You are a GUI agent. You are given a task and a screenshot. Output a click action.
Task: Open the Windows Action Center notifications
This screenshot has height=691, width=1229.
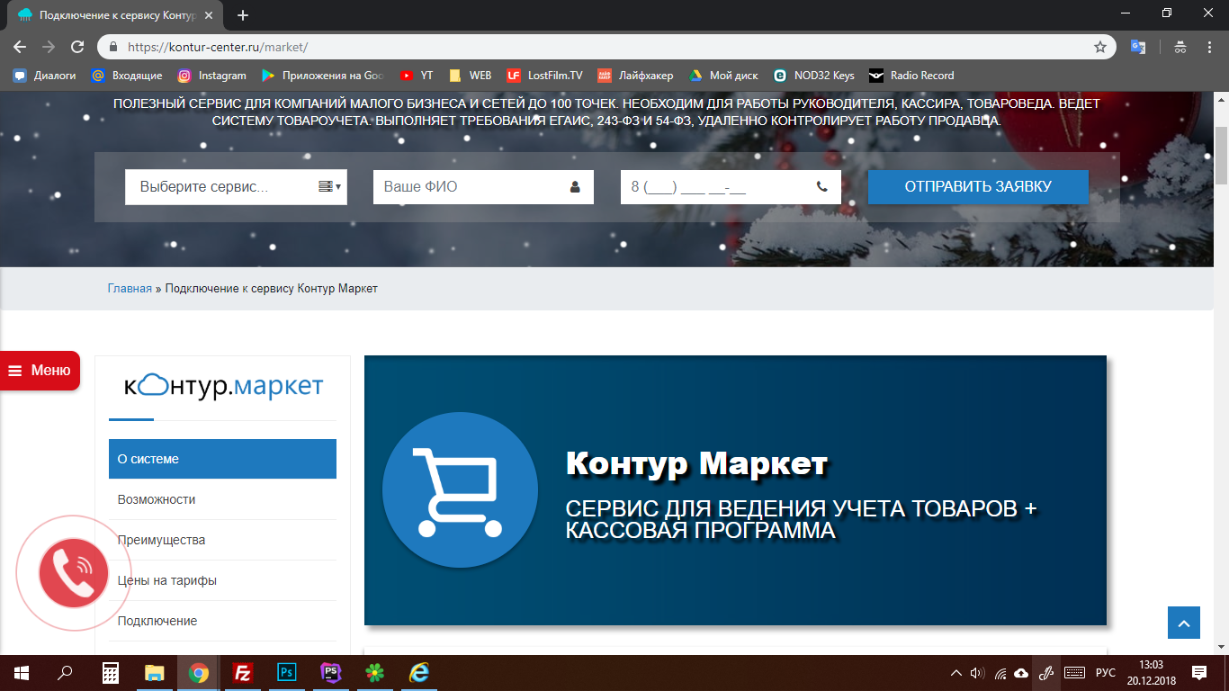(1199, 673)
